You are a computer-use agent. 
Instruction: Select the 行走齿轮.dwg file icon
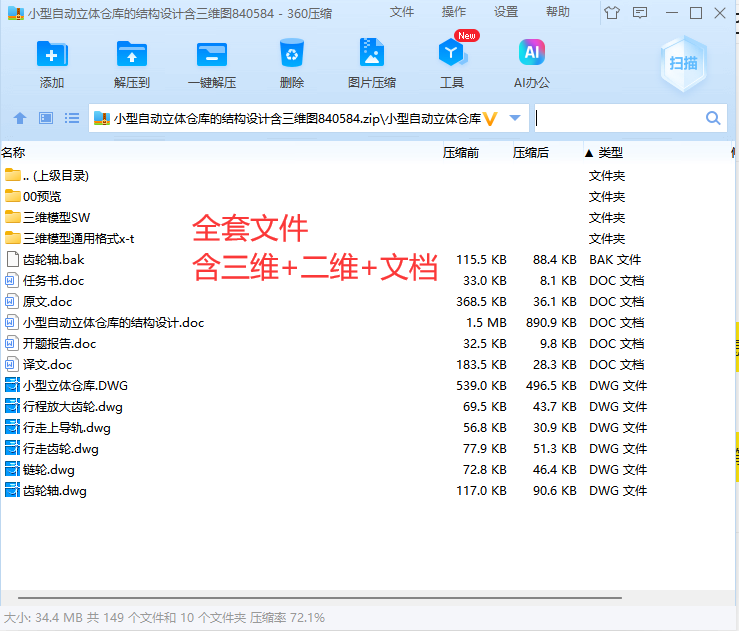point(12,448)
